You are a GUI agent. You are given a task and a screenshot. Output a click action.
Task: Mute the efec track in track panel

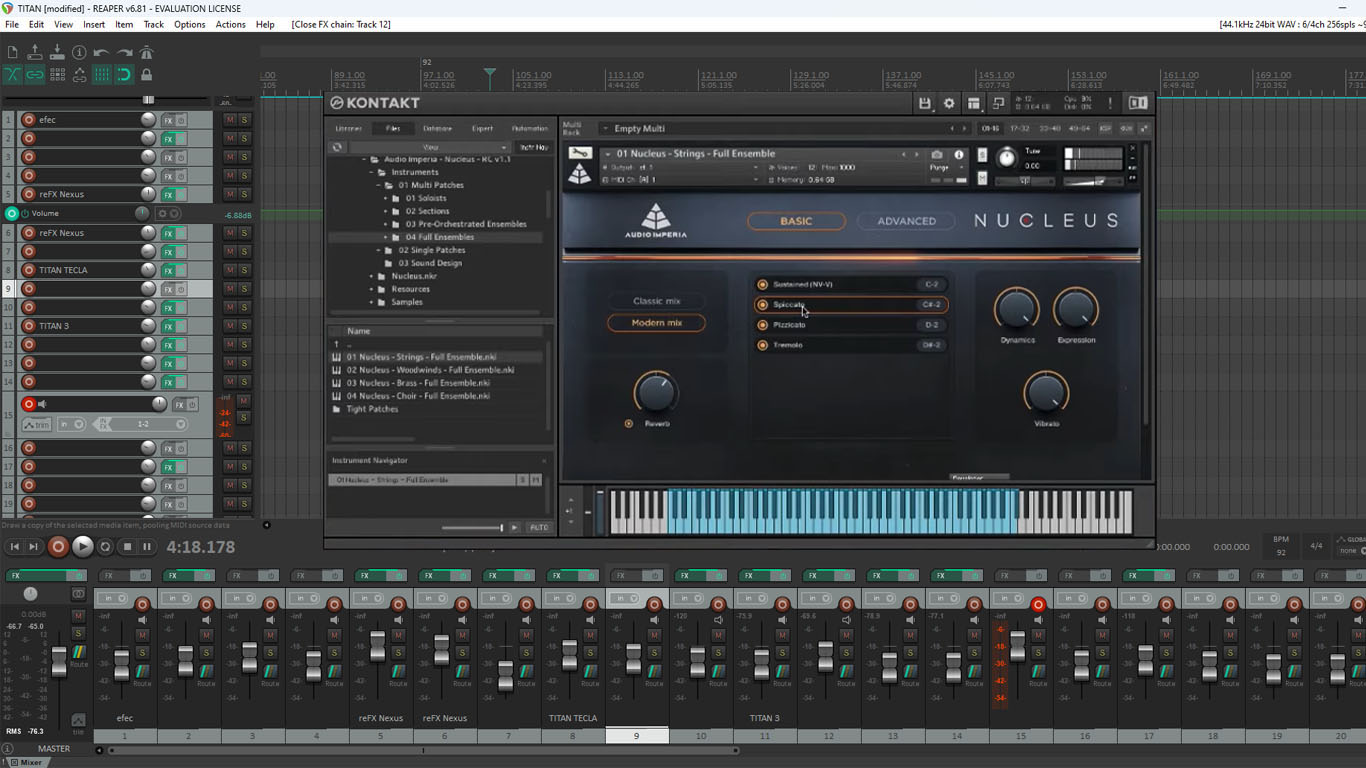coord(230,120)
